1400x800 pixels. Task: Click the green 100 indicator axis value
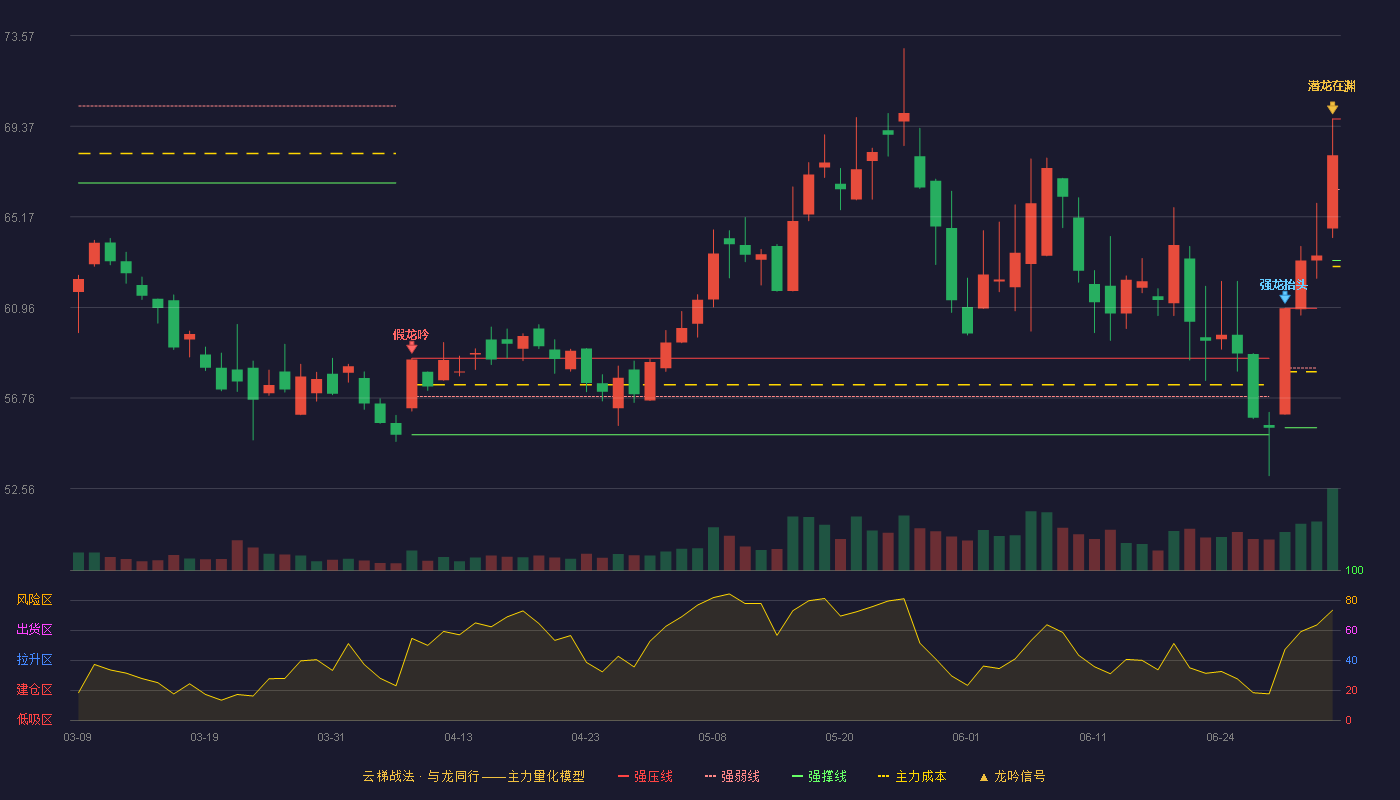point(1354,570)
